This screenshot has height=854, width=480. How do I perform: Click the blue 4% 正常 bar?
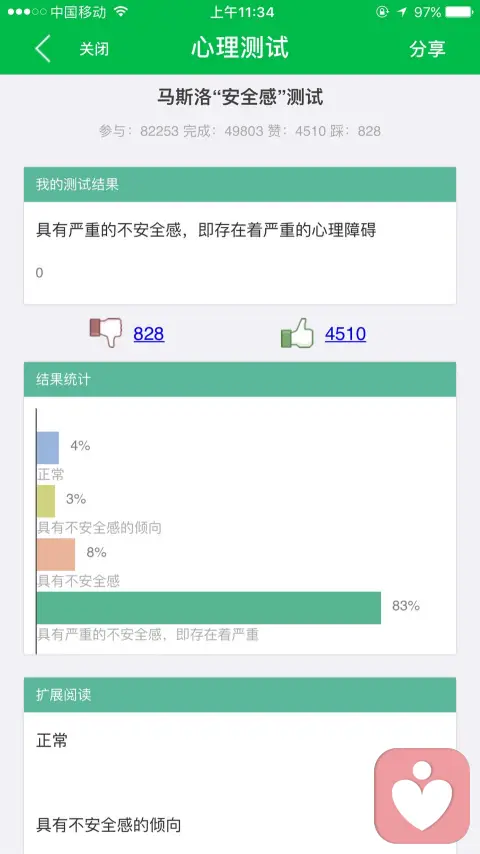click(47, 448)
